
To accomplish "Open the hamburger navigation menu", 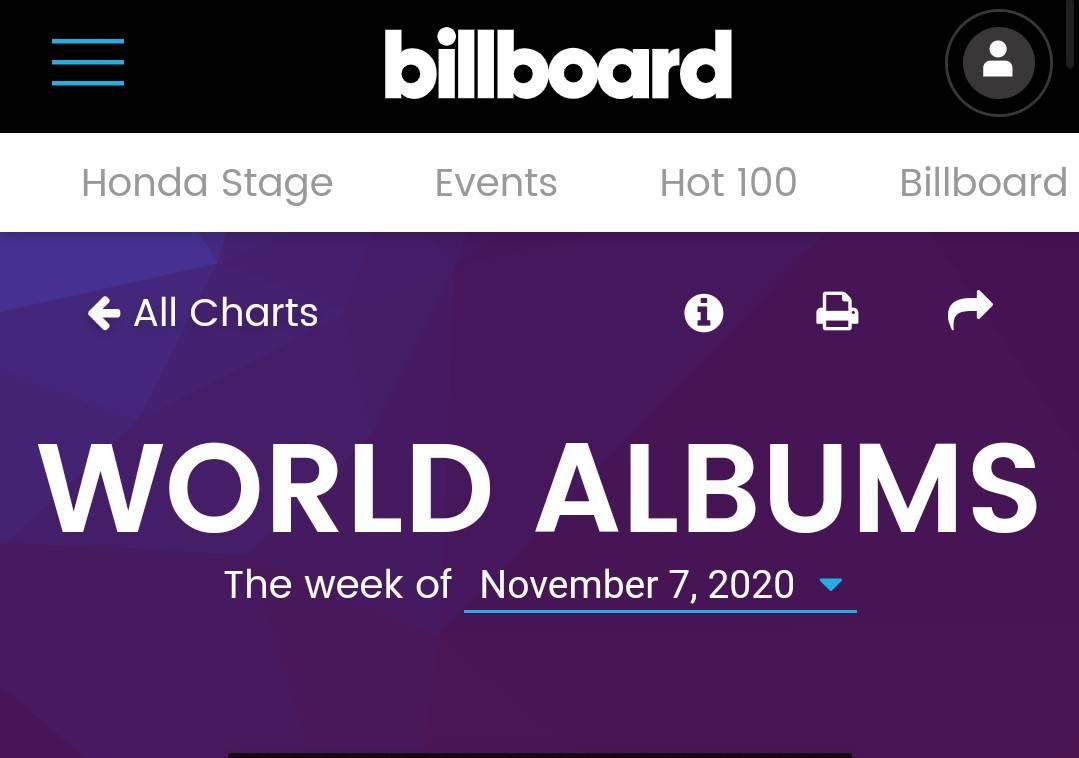I will [87, 62].
